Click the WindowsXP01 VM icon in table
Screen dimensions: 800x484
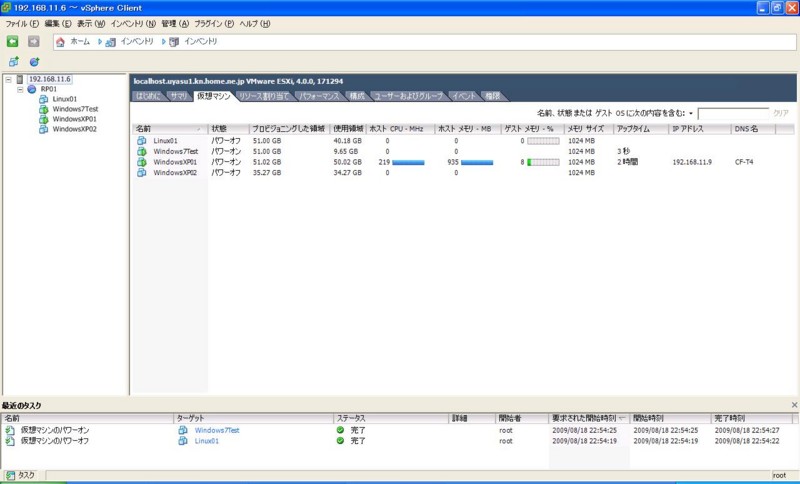[142, 162]
